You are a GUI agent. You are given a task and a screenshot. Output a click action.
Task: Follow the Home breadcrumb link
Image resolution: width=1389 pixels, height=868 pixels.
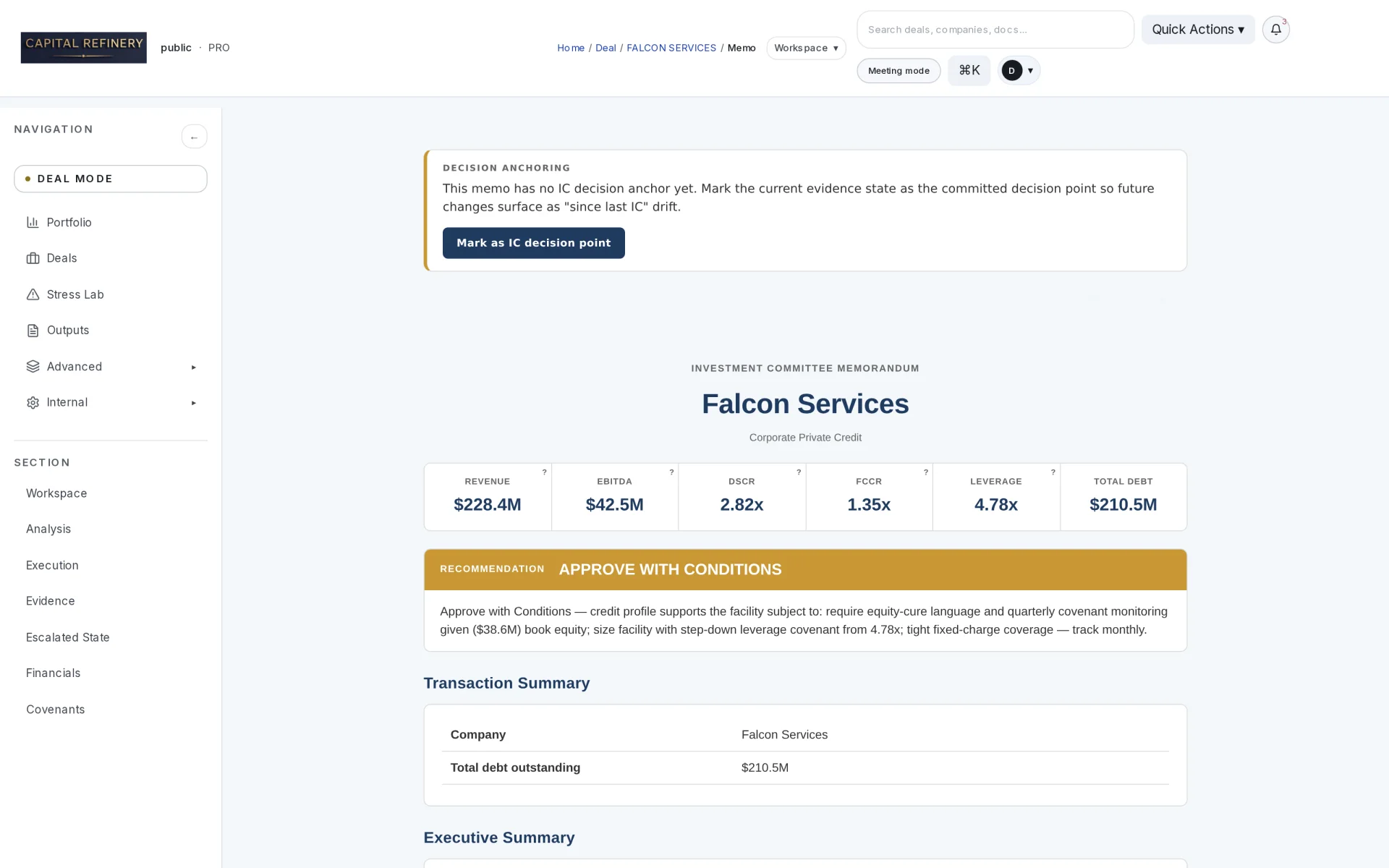pyautogui.click(x=571, y=48)
